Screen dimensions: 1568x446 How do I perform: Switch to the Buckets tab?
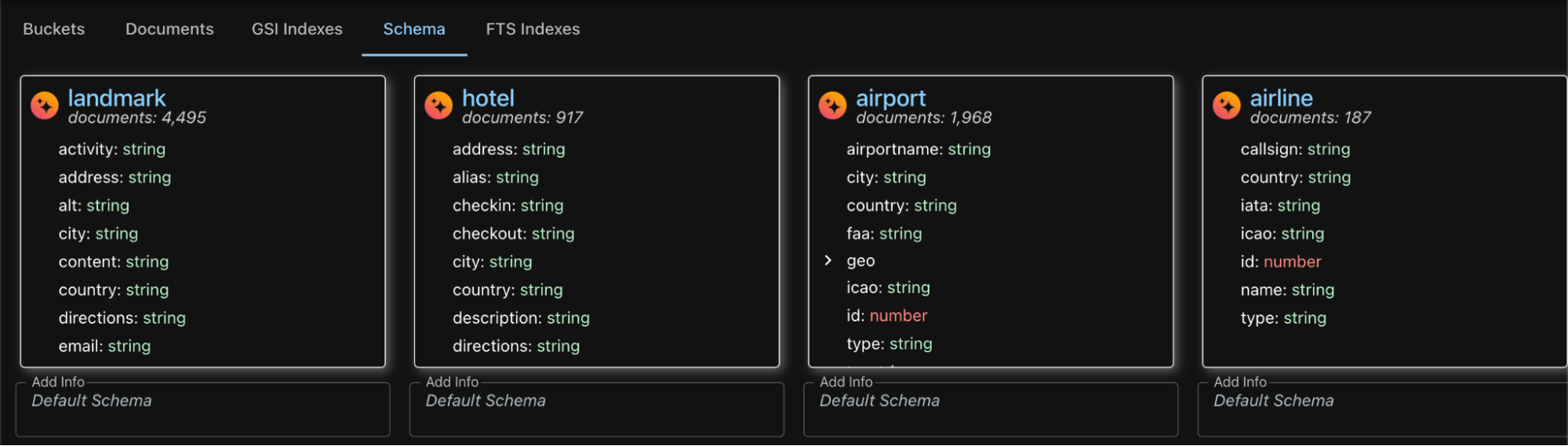(54, 29)
